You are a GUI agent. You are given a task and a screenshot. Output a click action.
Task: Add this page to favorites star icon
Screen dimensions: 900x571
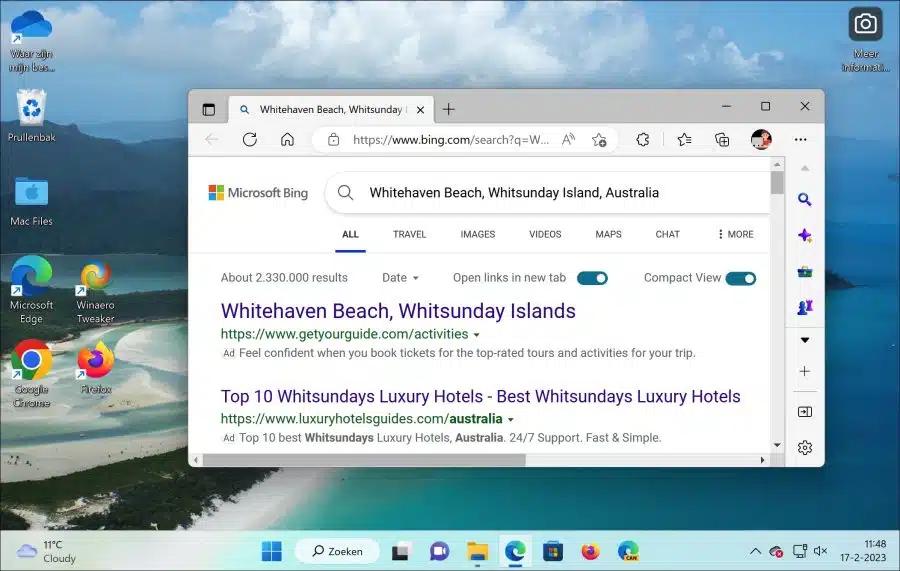tap(599, 139)
